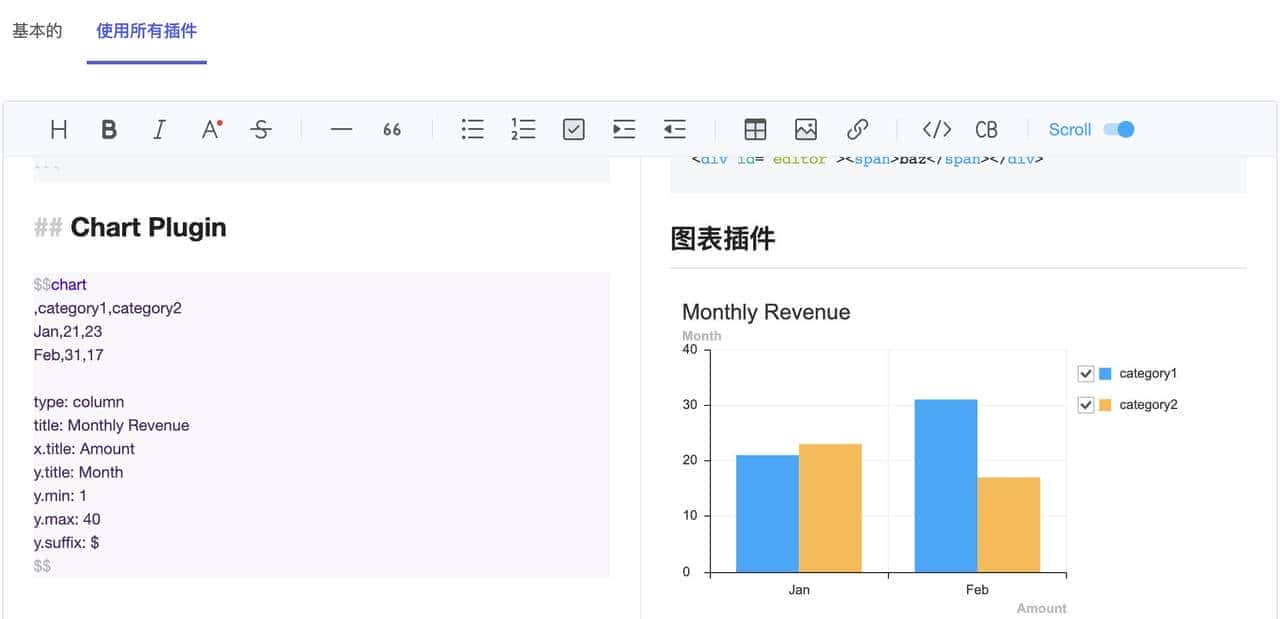The image size is (1280, 619).
Task: Switch to the 基本的 tab
Action: click(36, 31)
